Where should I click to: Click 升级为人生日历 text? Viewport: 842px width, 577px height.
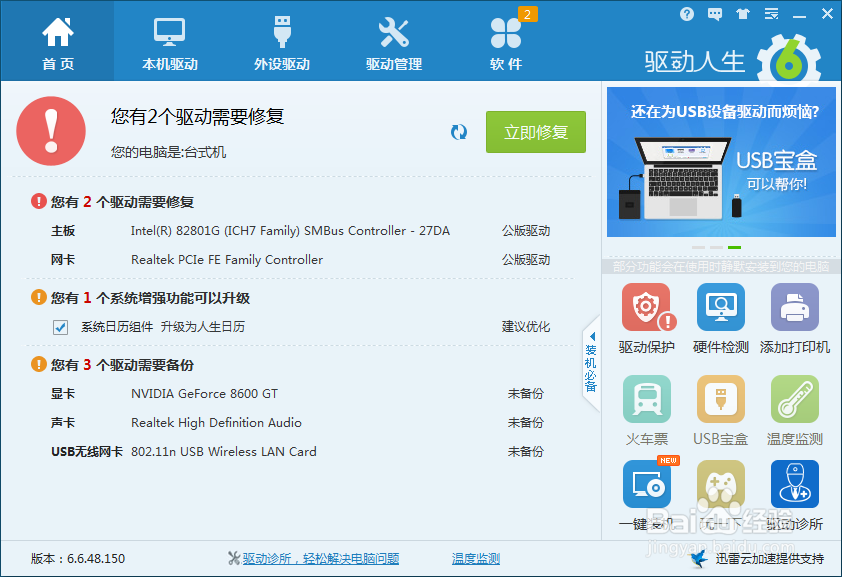click(x=202, y=327)
